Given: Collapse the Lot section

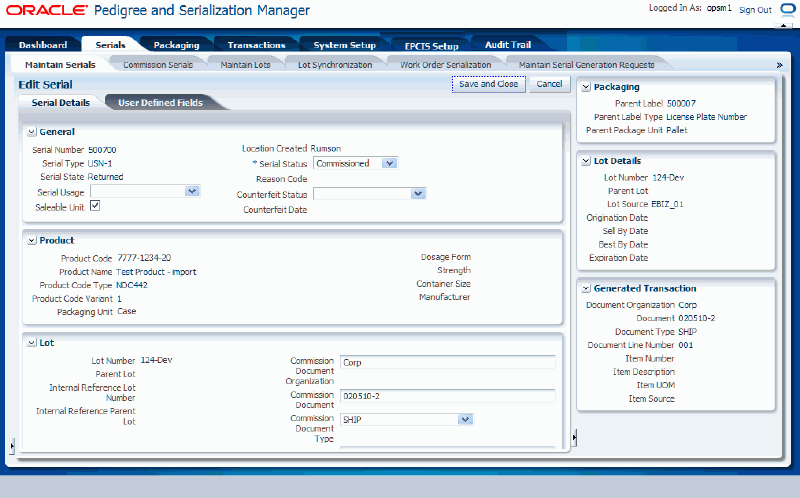Looking at the screenshot, I should click(x=32, y=343).
